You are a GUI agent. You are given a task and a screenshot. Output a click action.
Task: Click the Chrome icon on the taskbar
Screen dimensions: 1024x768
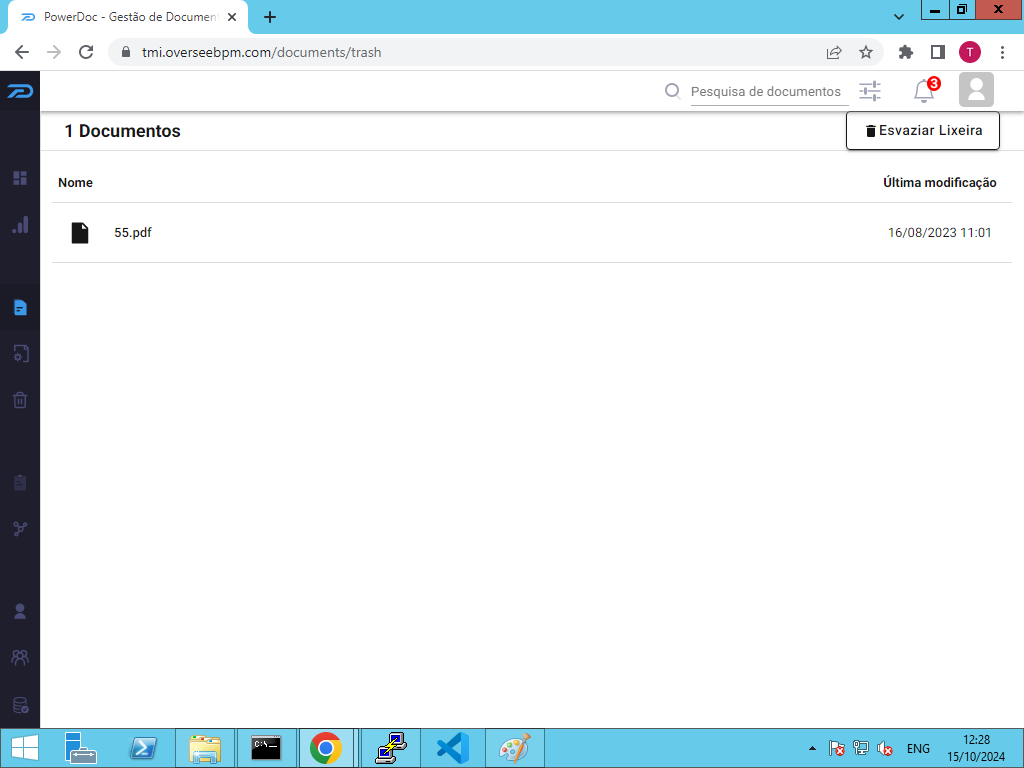tap(325, 748)
